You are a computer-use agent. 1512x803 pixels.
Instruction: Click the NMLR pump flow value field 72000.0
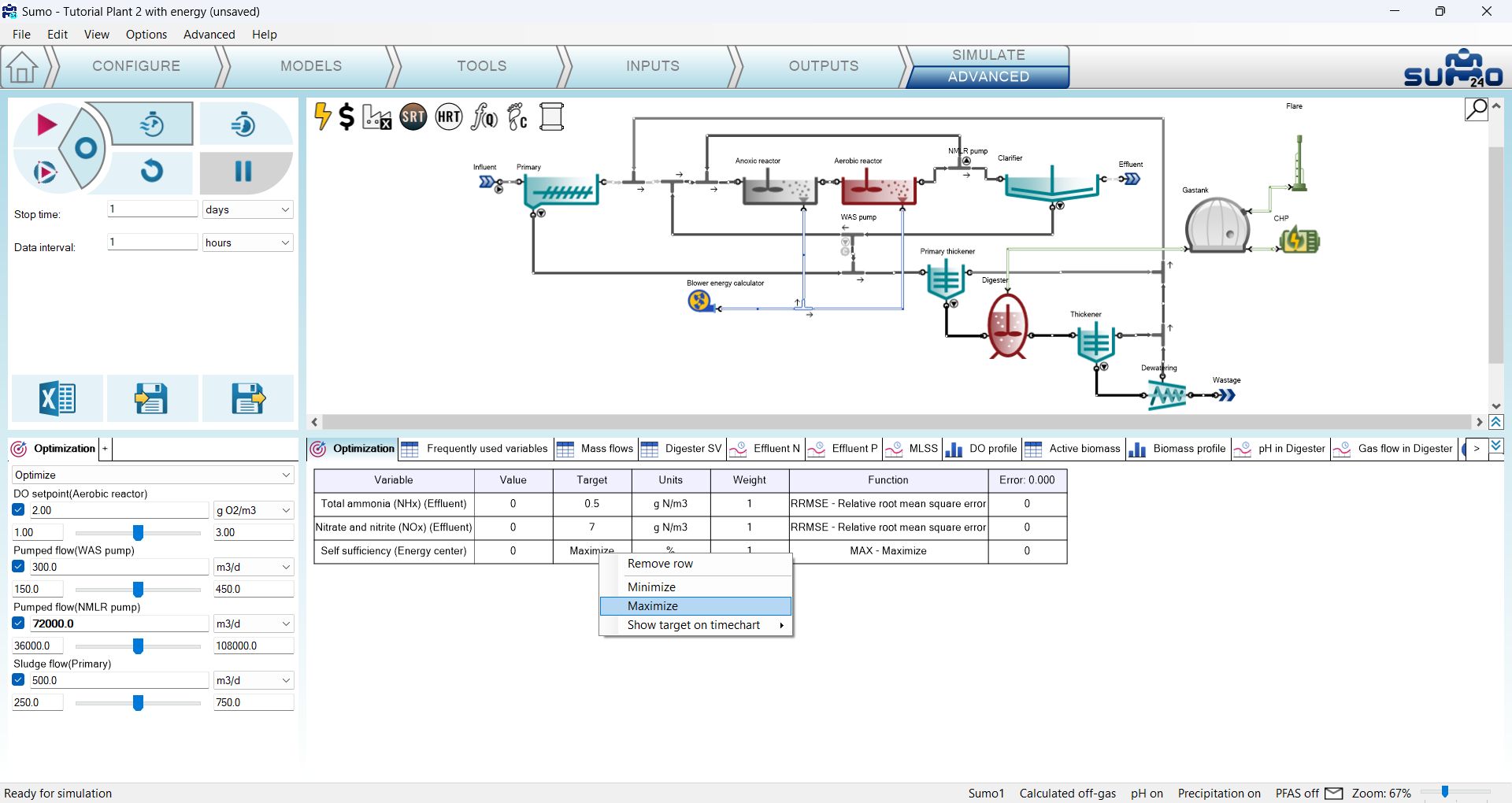coord(119,624)
